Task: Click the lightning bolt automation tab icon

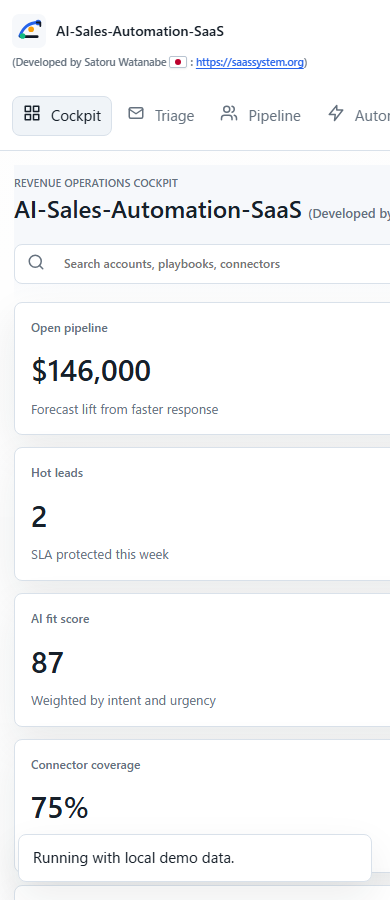Action: 335,113
